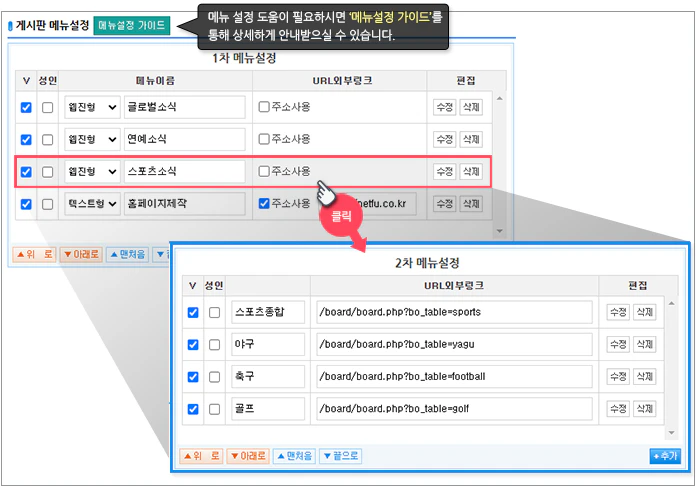
Task: Tick 성인 checkbox for 글로벌소식 row
Action: tap(47, 107)
